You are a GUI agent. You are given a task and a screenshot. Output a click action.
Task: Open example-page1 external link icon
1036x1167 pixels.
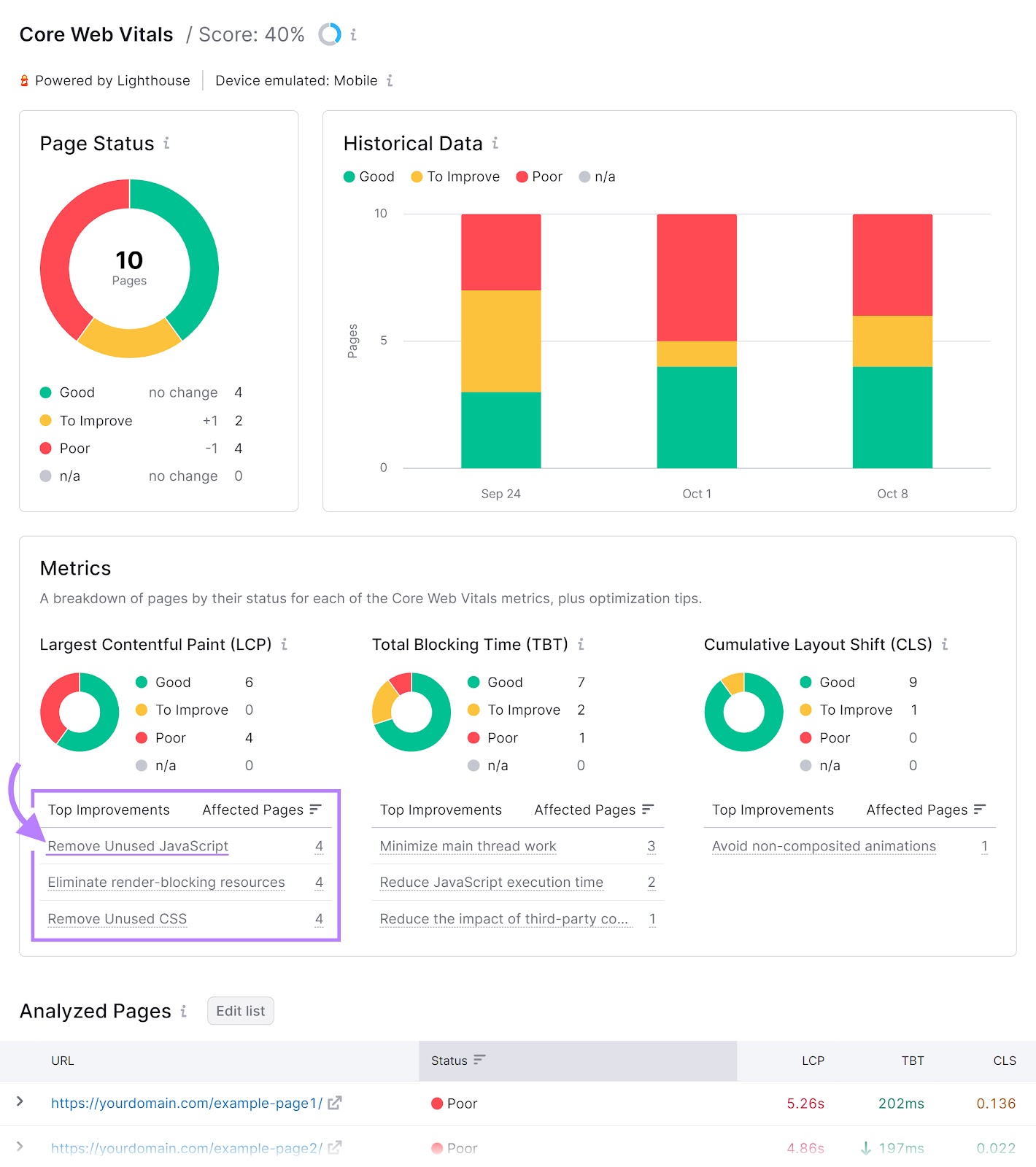pyautogui.click(x=335, y=1103)
